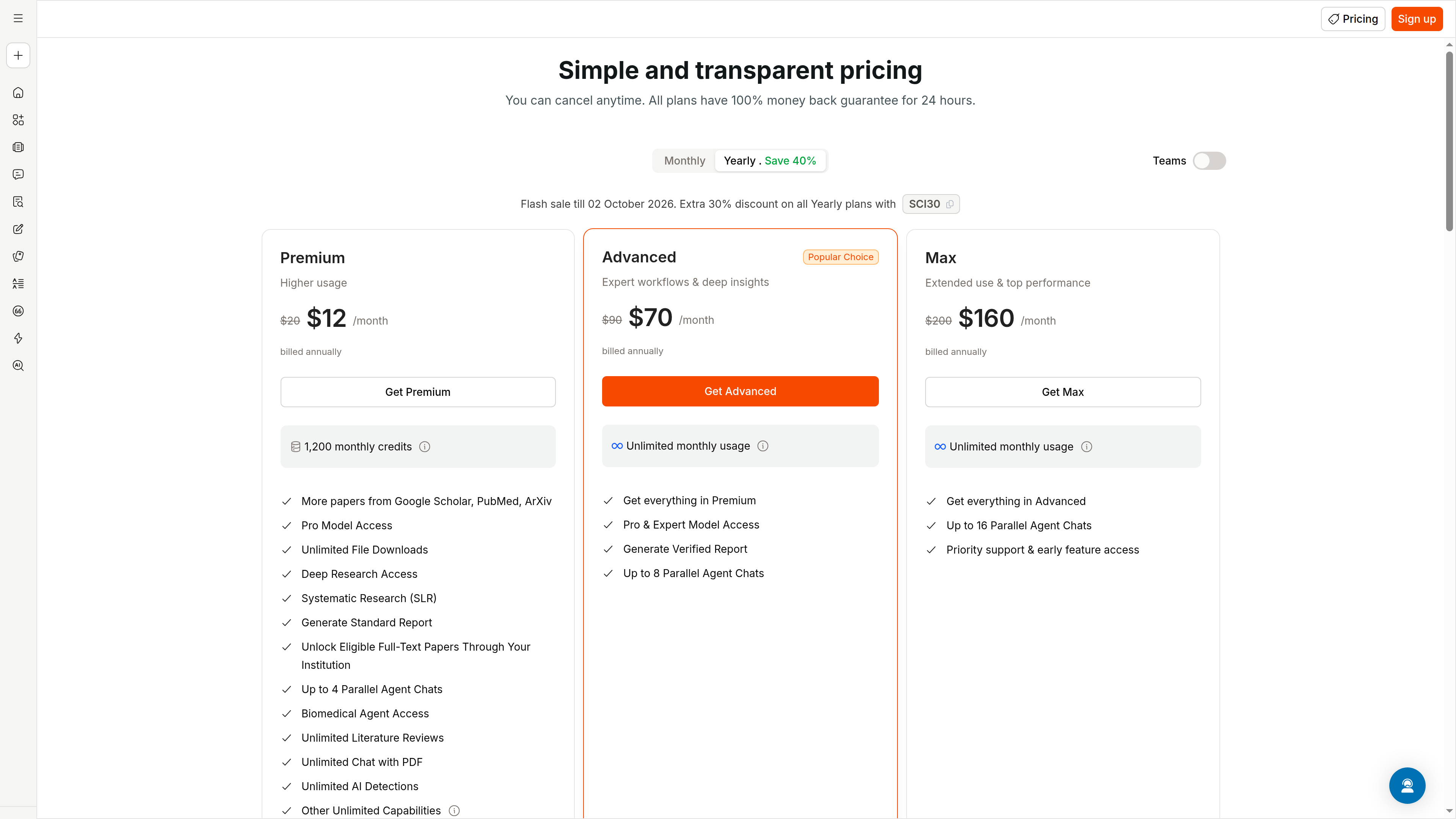The height and width of the screenshot is (819, 1456).
Task: Click 'Deep Research Access' feature text
Action: (x=359, y=574)
